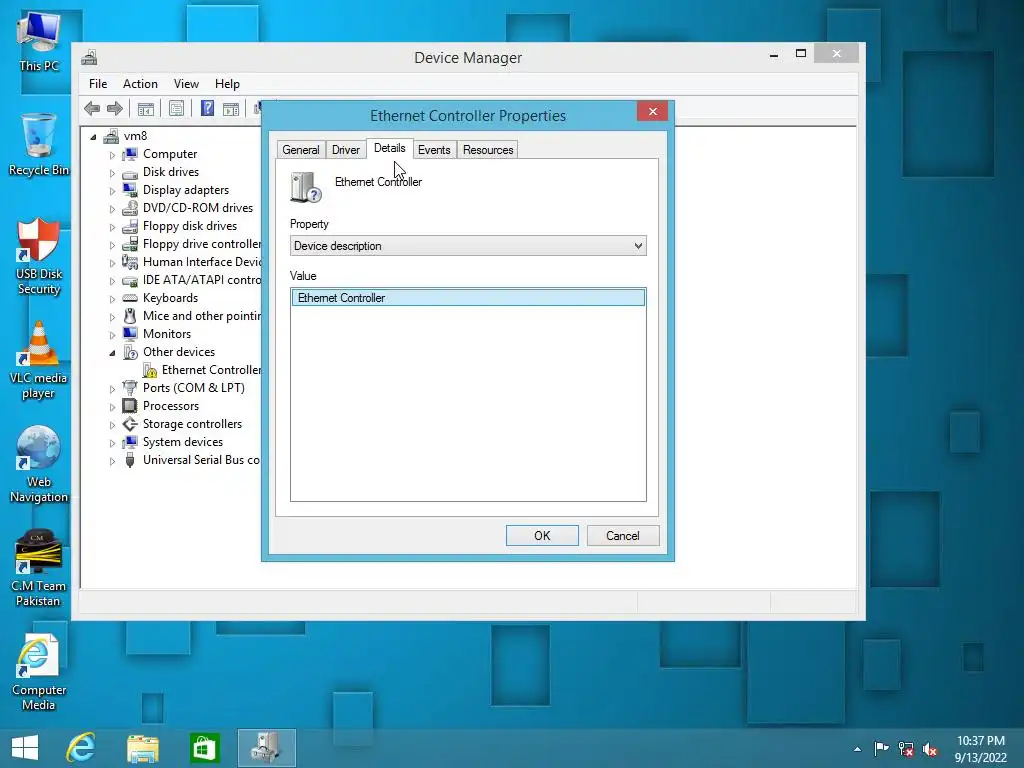Select IDE ATA/ATAPI controllers in the tree
The image size is (1024, 768).
point(202,280)
